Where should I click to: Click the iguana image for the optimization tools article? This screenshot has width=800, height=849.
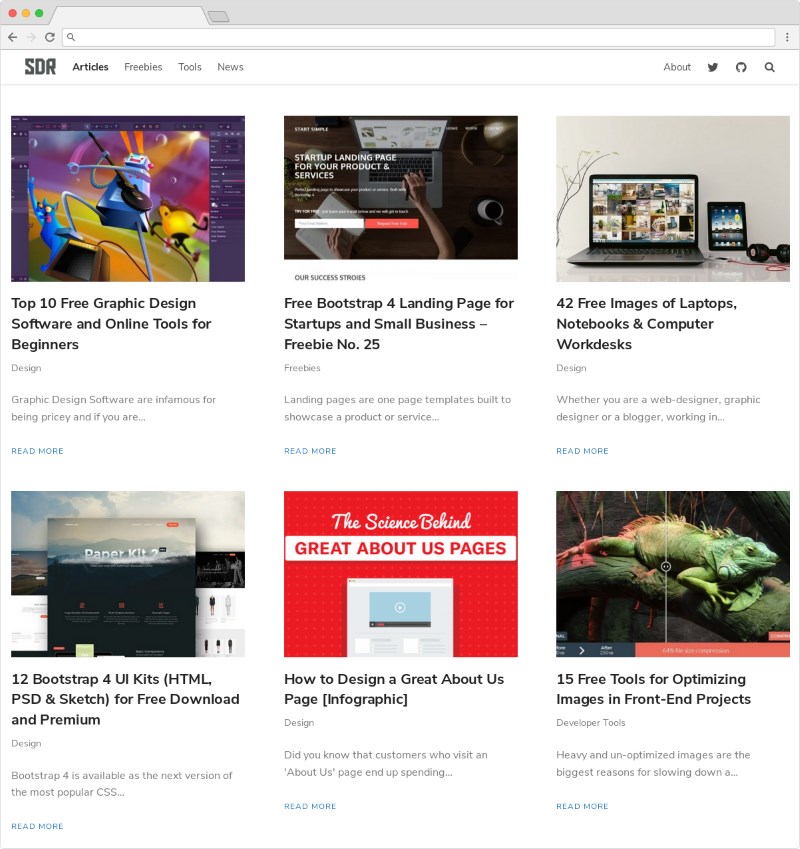tap(672, 573)
